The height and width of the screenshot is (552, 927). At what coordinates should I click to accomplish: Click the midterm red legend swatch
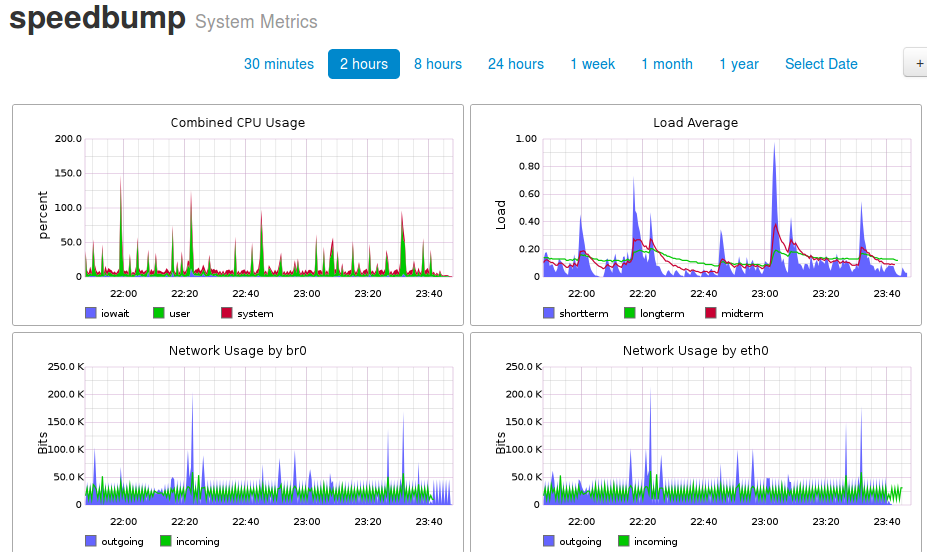711,313
